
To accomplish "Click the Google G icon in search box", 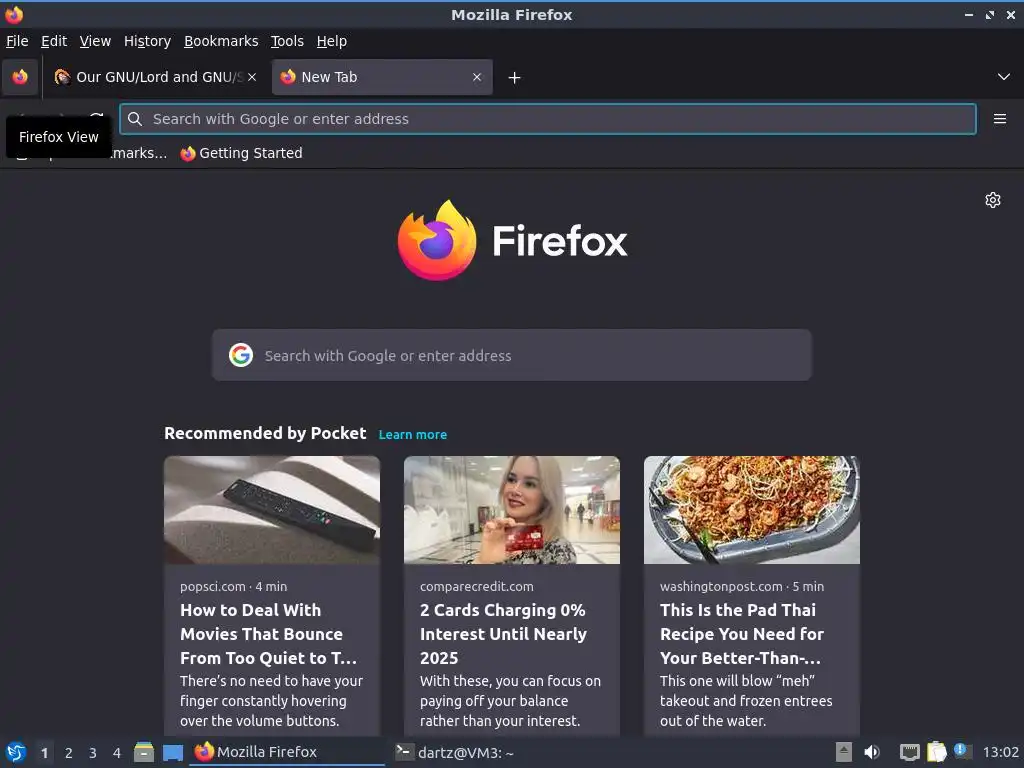I will pyautogui.click(x=240, y=355).
